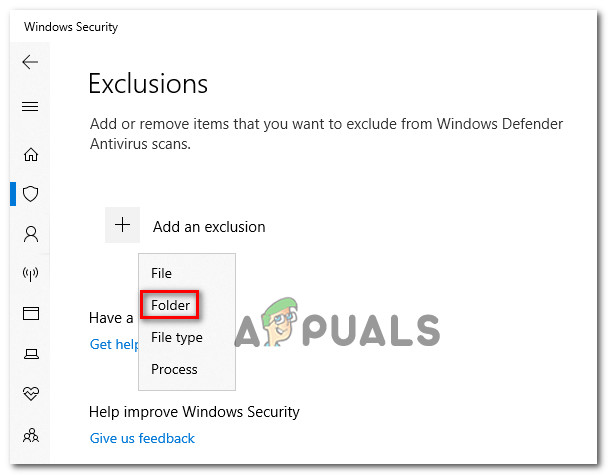608x475 pixels.
Task: Open the hamburger navigation menu
Action: tap(30, 107)
